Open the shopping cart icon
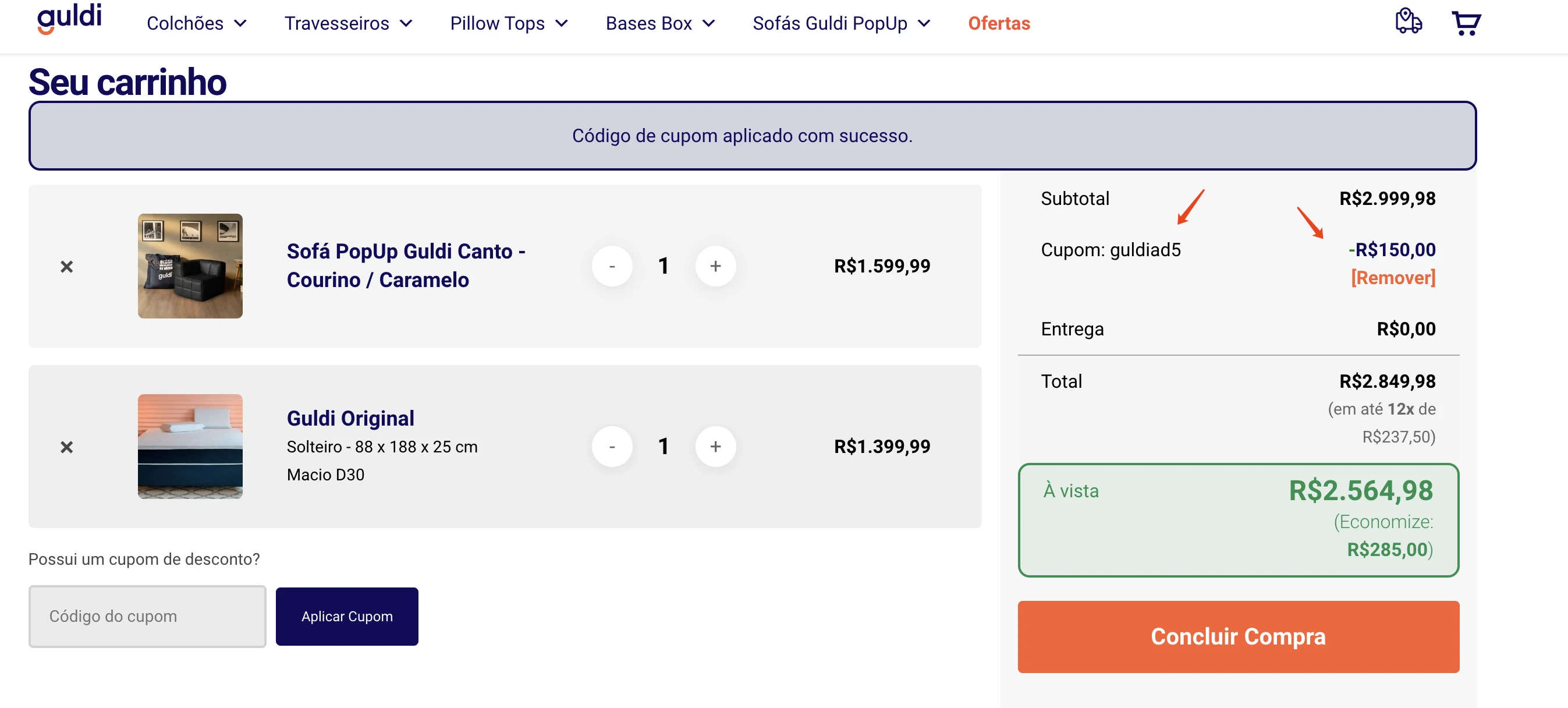The width and height of the screenshot is (1568, 708). [x=1466, y=23]
